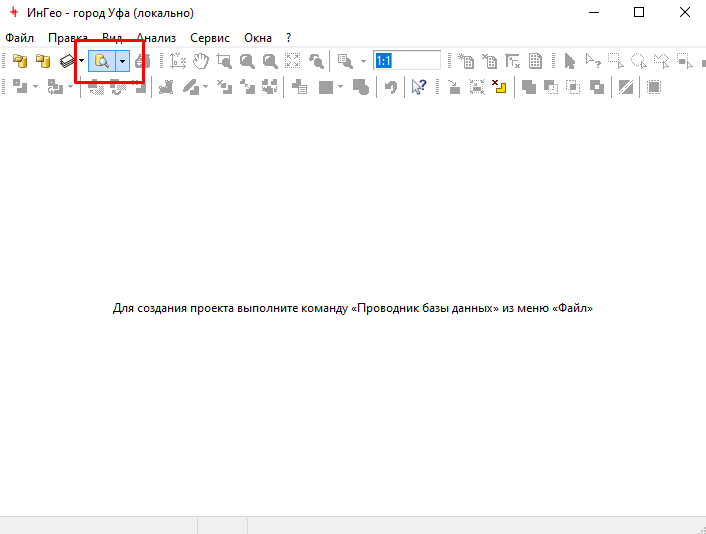Image resolution: width=706 pixels, height=534 pixels.
Task: Click the intersect dashed squares icon
Action: point(574,87)
